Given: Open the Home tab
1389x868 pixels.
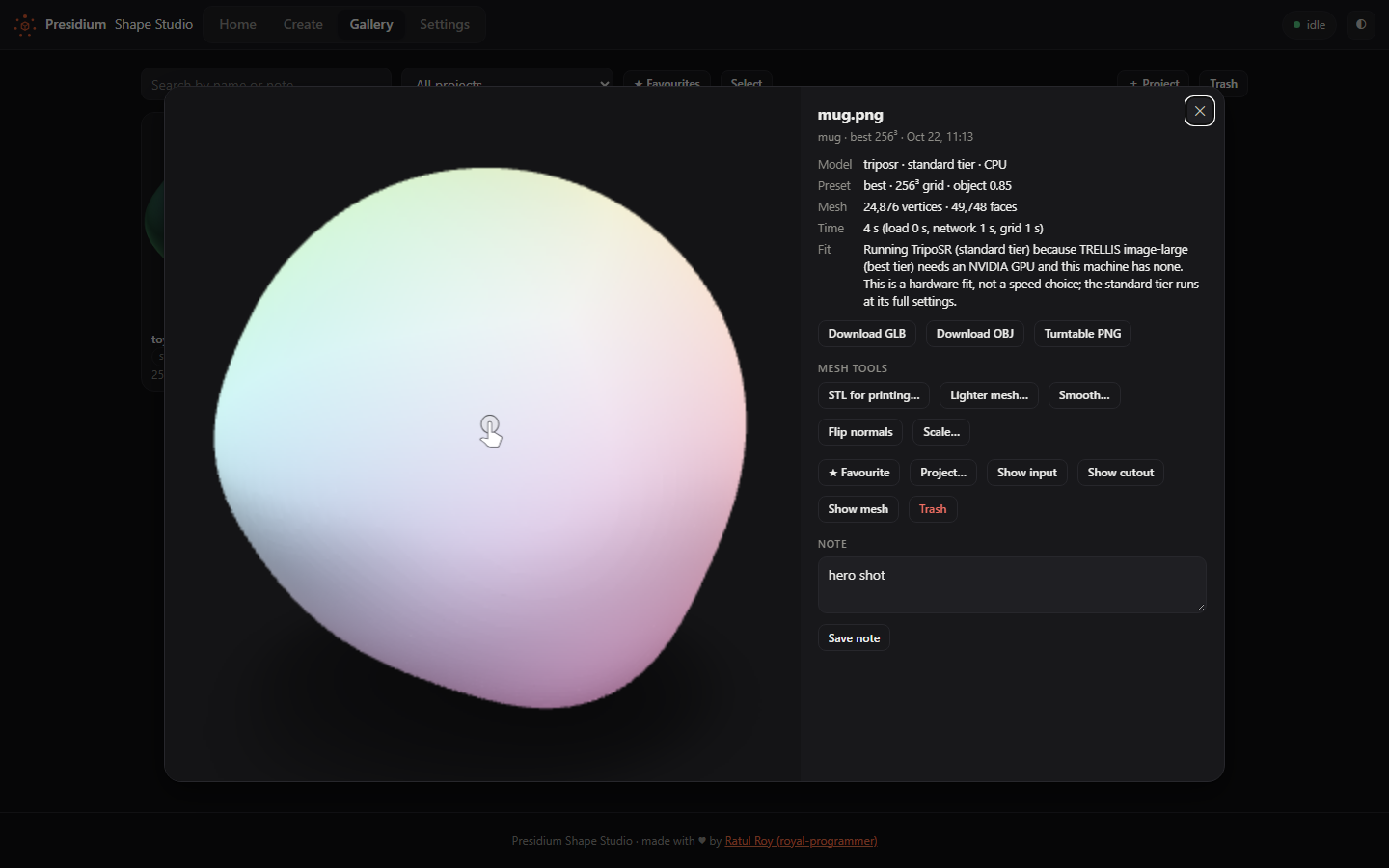Looking at the screenshot, I should pos(237,24).
